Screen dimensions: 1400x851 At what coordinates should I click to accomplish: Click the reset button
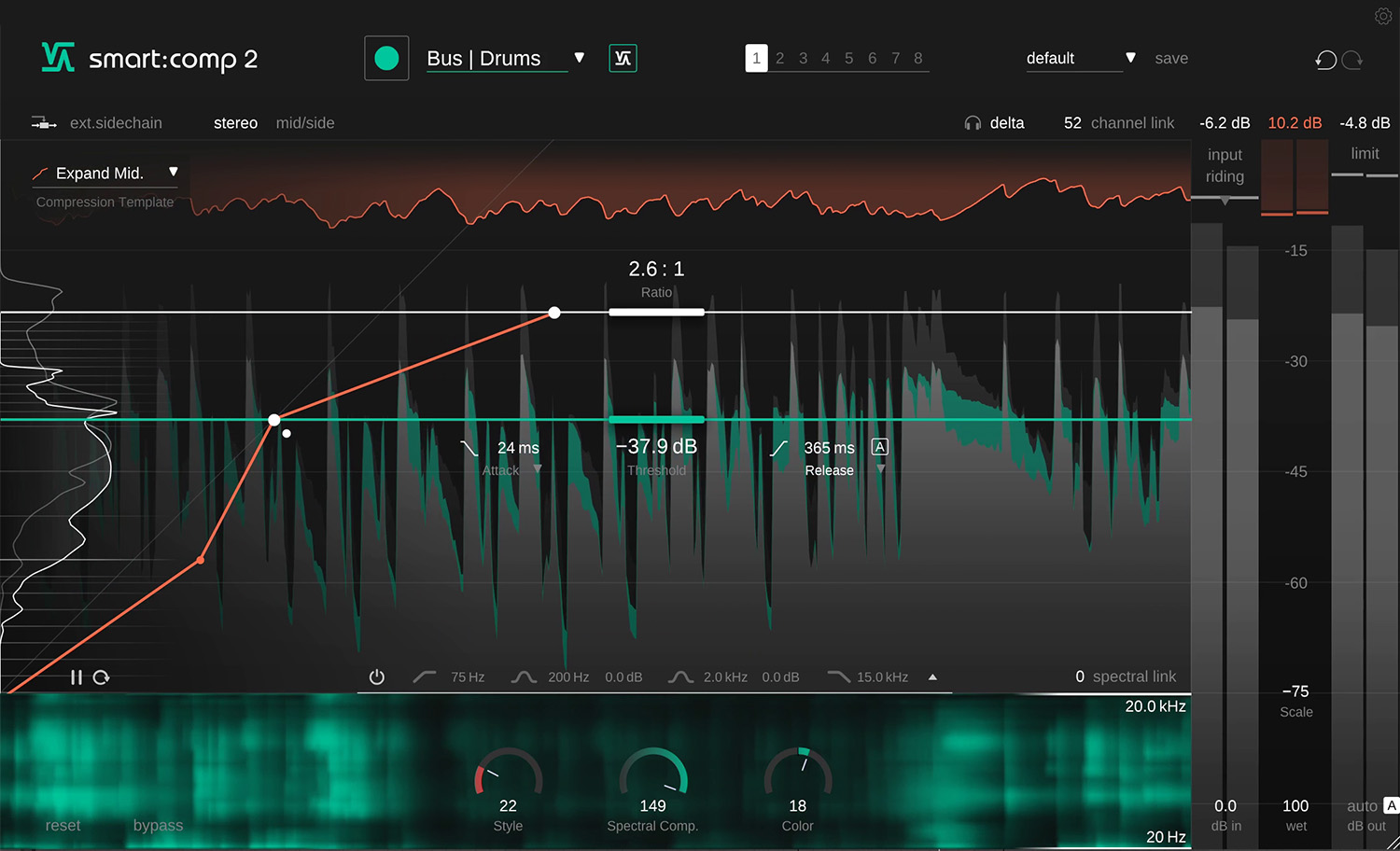pos(63,826)
